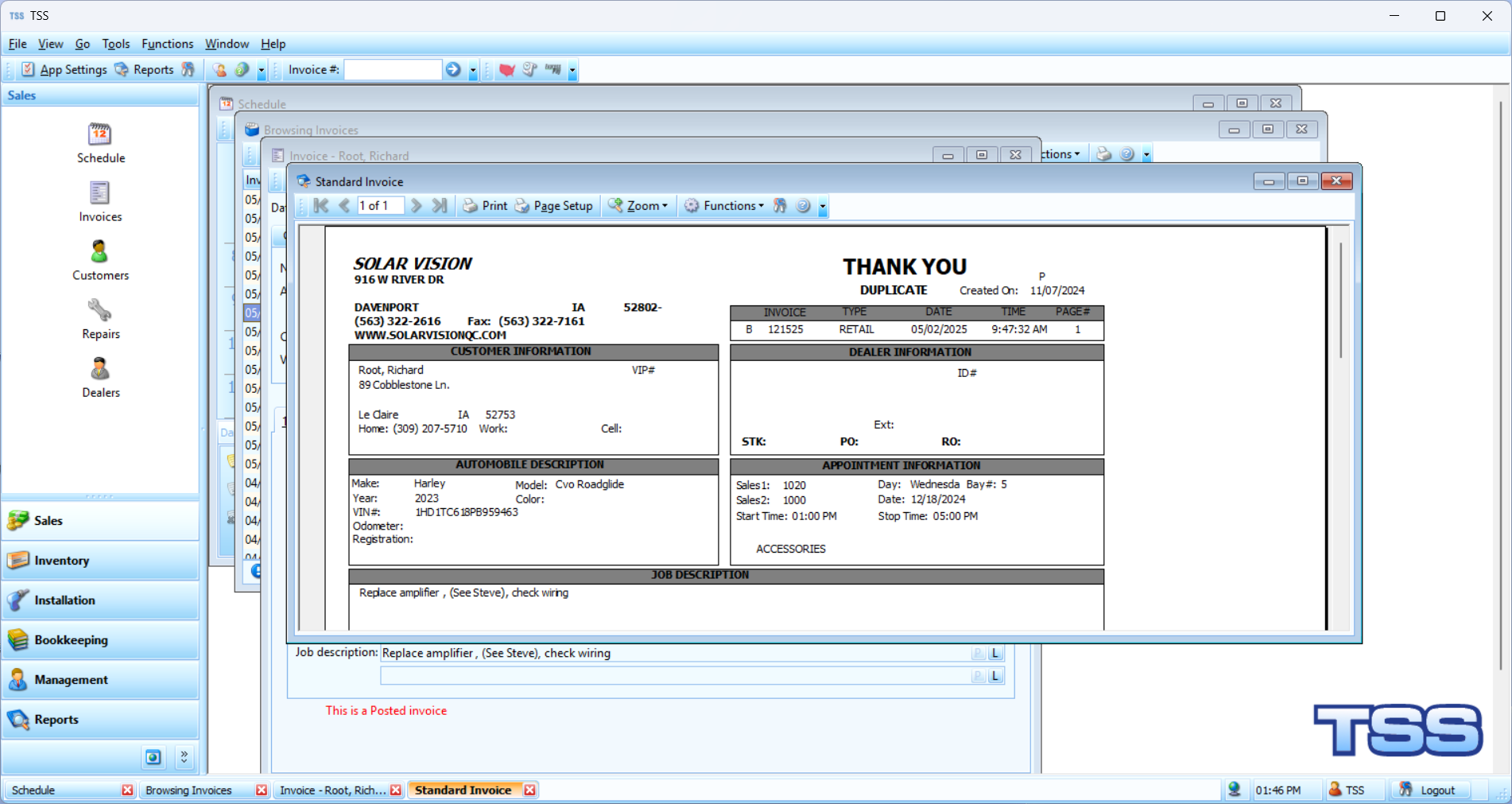This screenshot has width=1512, height=804.
Task: Open the Zoom dropdown in Standard Invoice
Action: pos(638,206)
